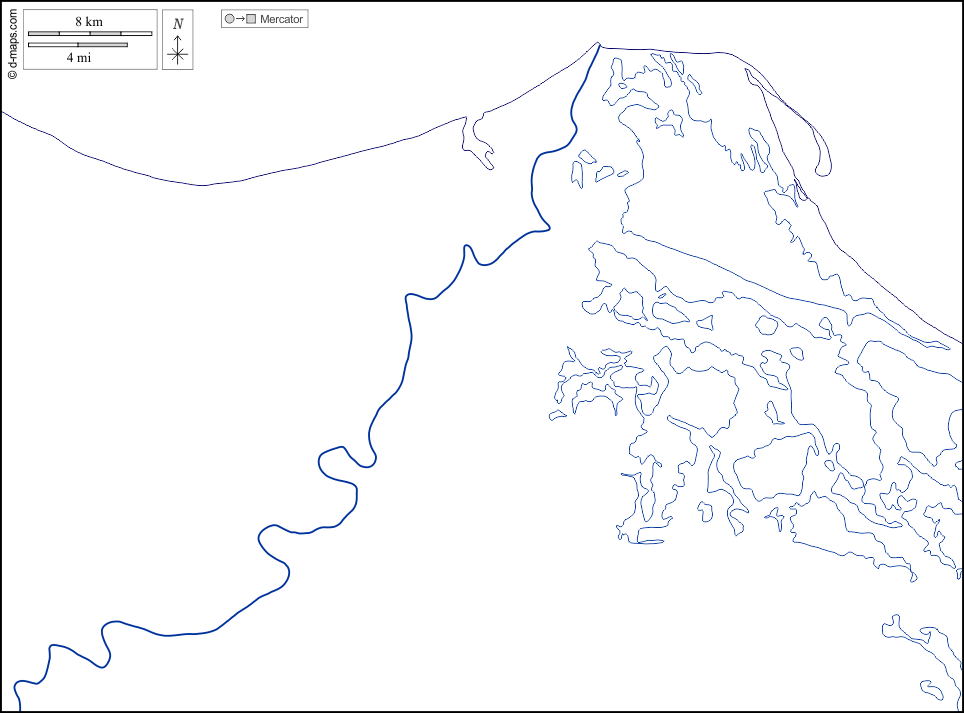Screen dimensions: 964x713
Task: Click the 8 km scale bar
Action: (x=90, y=33)
